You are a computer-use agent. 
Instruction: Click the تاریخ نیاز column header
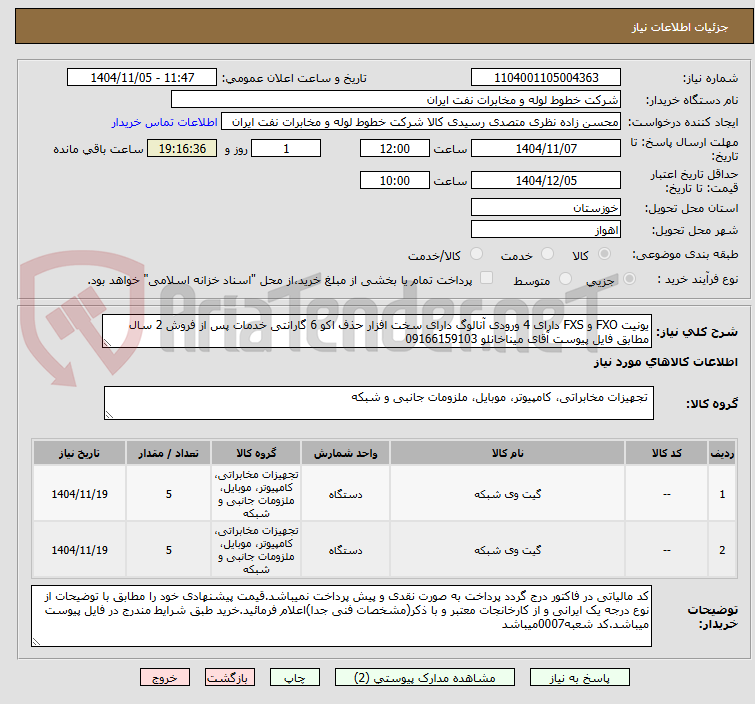click(x=79, y=453)
